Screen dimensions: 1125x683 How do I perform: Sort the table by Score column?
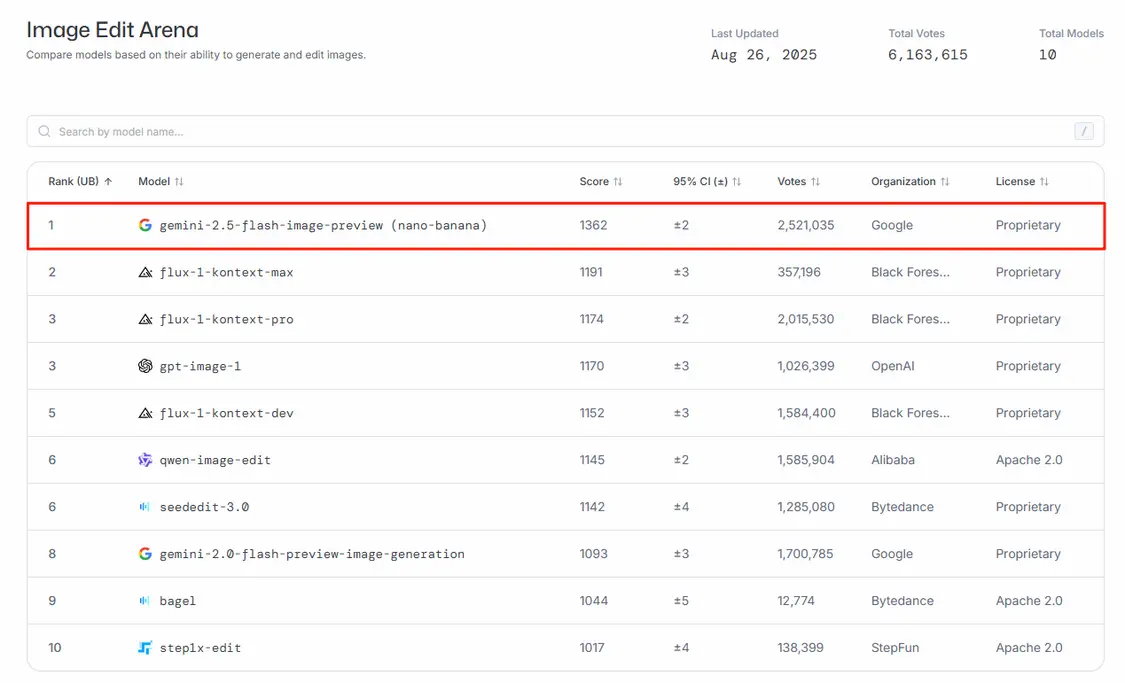[x=601, y=182]
